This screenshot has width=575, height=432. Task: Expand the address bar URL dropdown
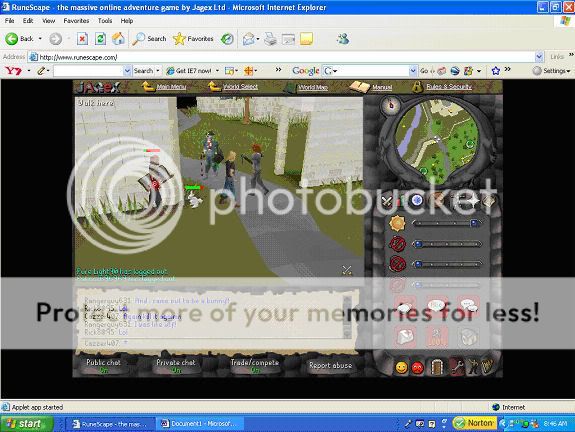[539, 57]
